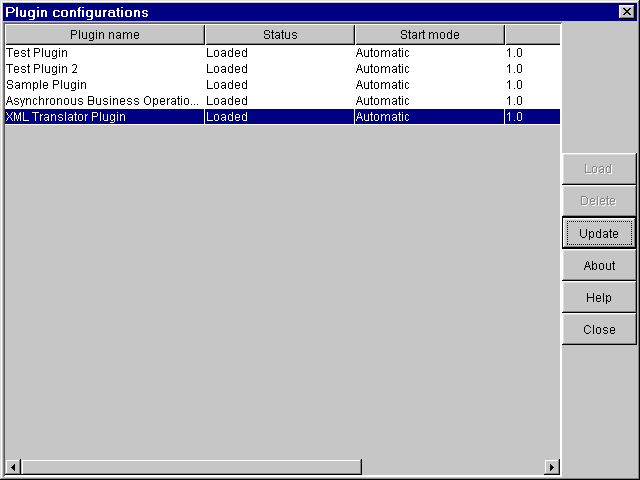Click the left scroll arrow icon
The height and width of the screenshot is (480, 640).
click(13, 467)
